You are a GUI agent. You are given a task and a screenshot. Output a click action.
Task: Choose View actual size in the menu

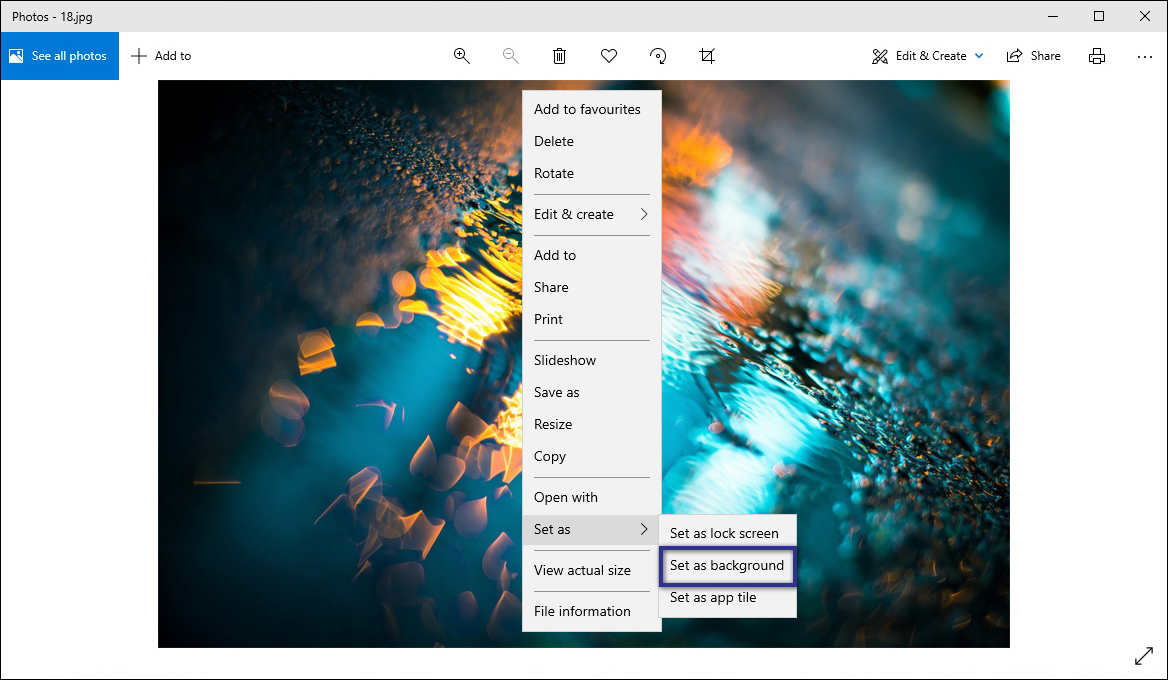pyautogui.click(x=582, y=570)
